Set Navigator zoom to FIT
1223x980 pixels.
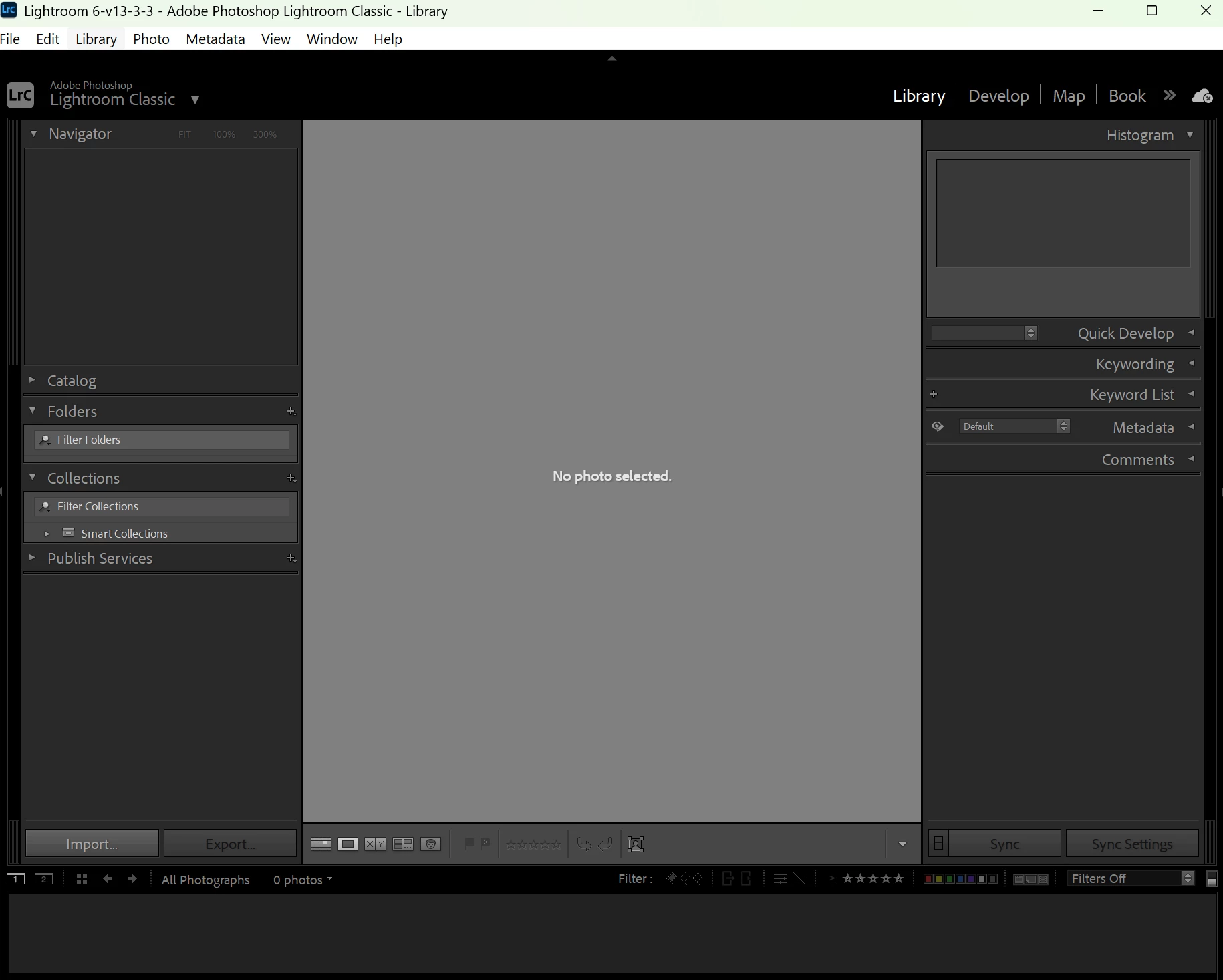click(184, 134)
